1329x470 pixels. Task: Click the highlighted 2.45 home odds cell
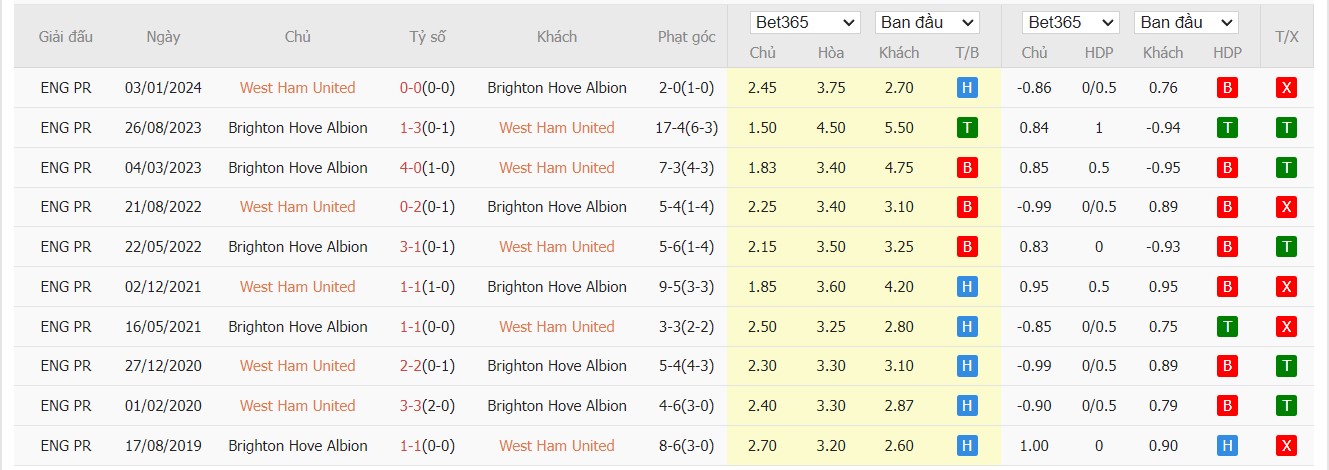tap(762, 88)
